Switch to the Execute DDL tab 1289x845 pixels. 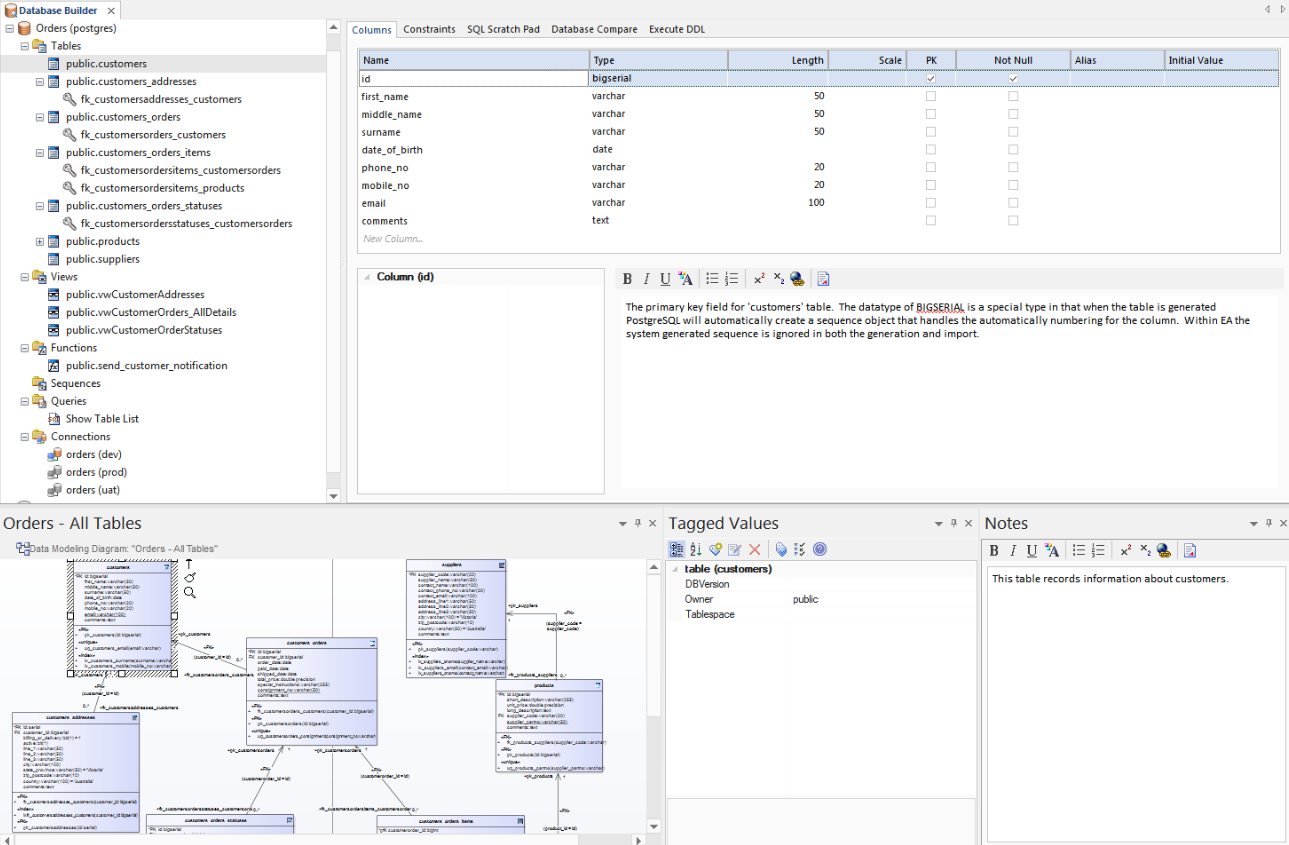point(677,29)
